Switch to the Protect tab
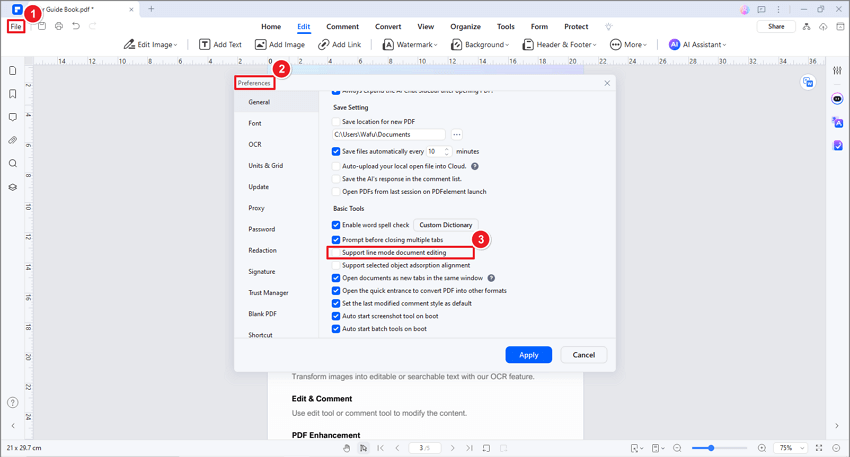 click(x=576, y=27)
